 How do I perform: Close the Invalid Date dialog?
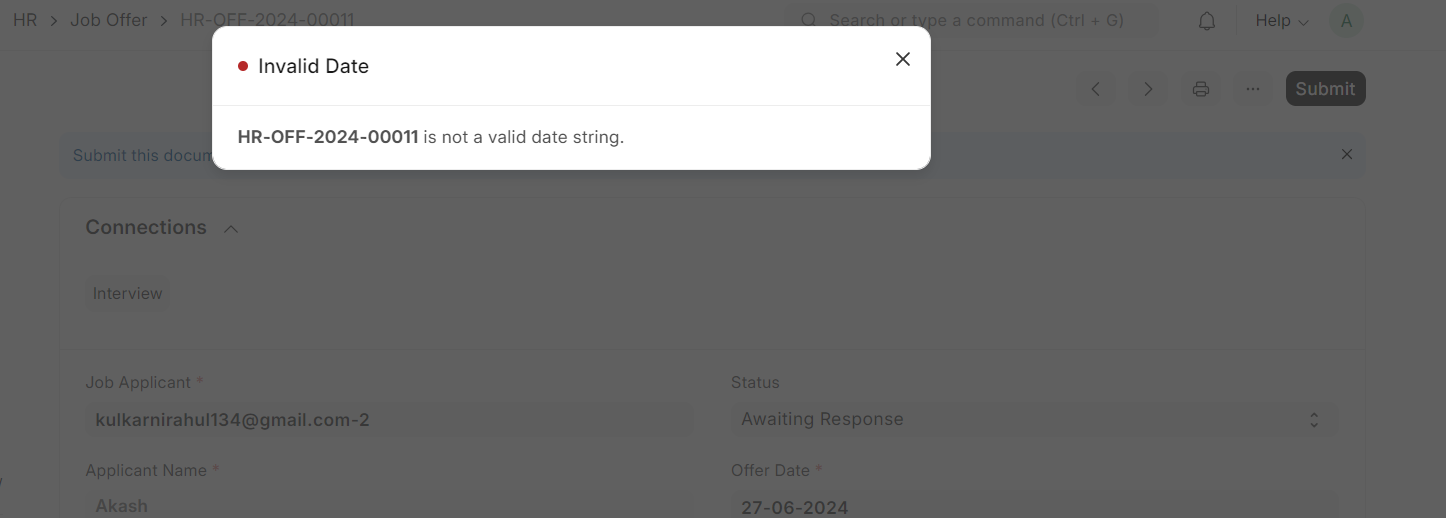902,59
